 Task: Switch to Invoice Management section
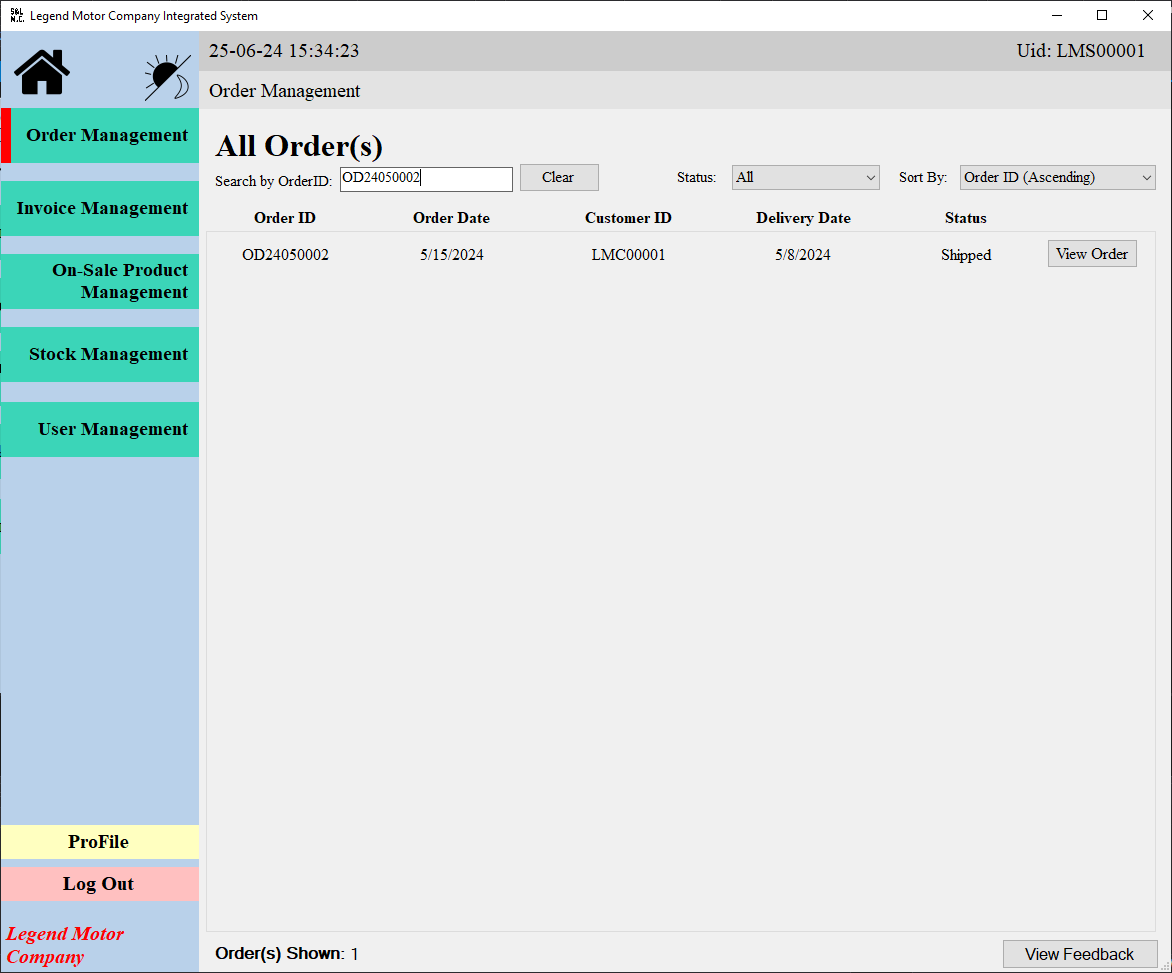click(99, 208)
